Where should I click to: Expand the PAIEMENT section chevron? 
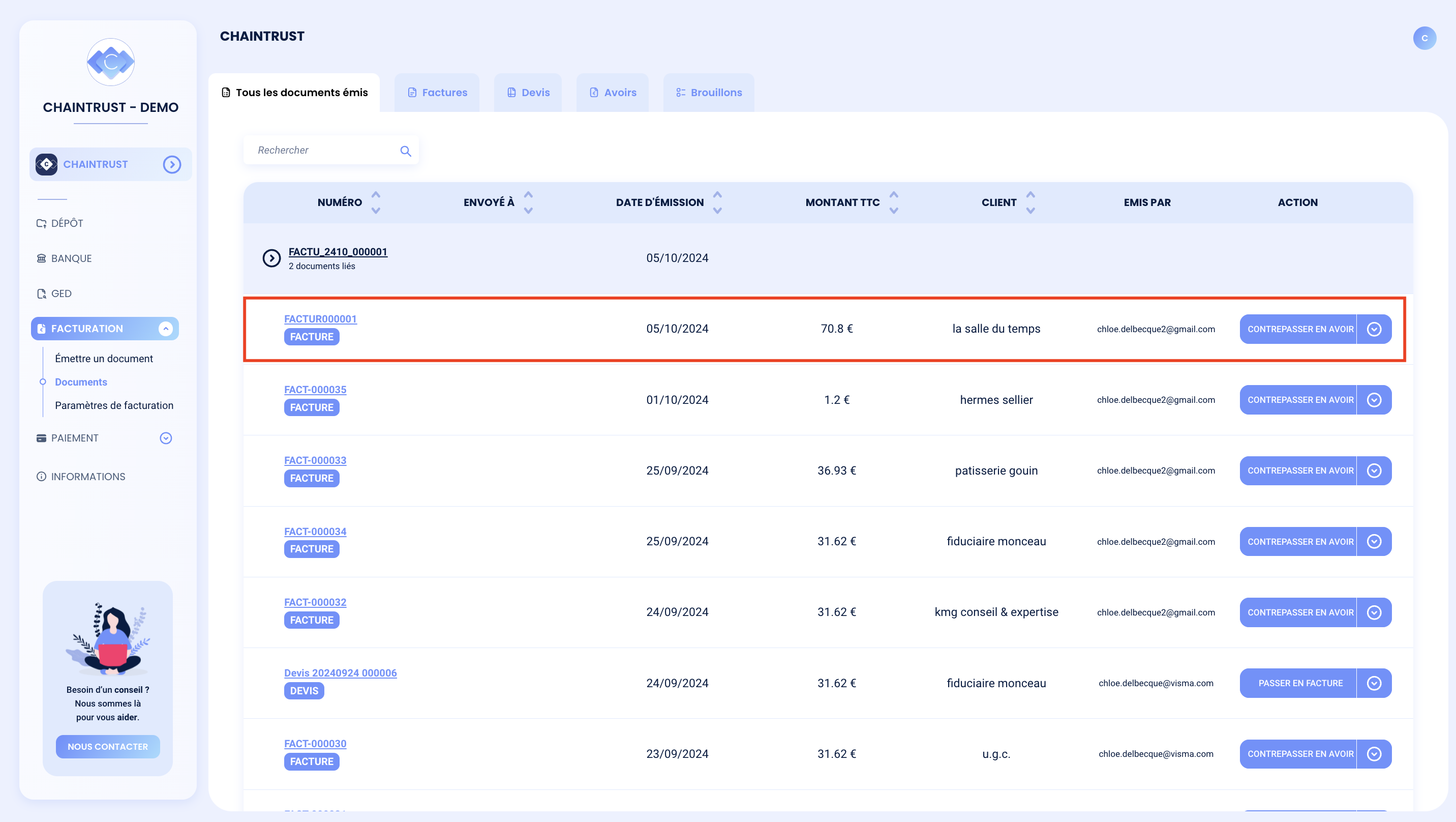coord(166,438)
